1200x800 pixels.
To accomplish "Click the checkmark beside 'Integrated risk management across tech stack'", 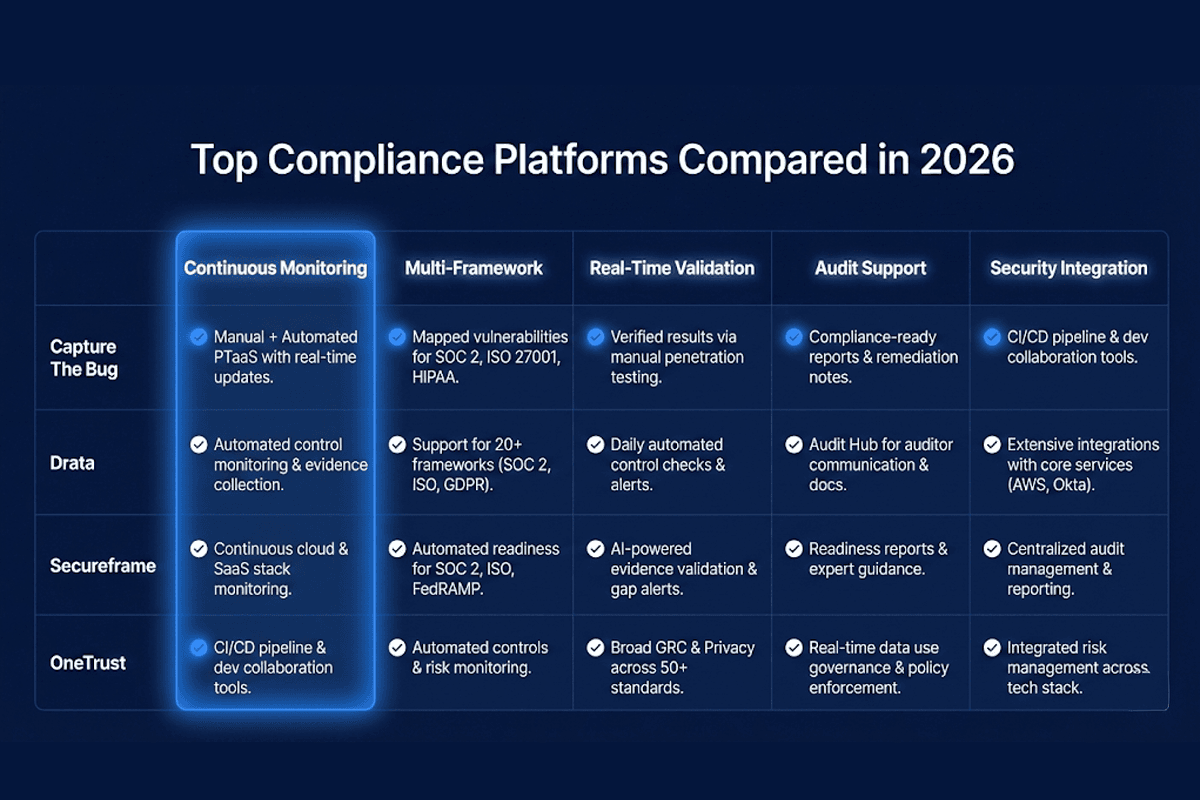I will [x=991, y=647].
